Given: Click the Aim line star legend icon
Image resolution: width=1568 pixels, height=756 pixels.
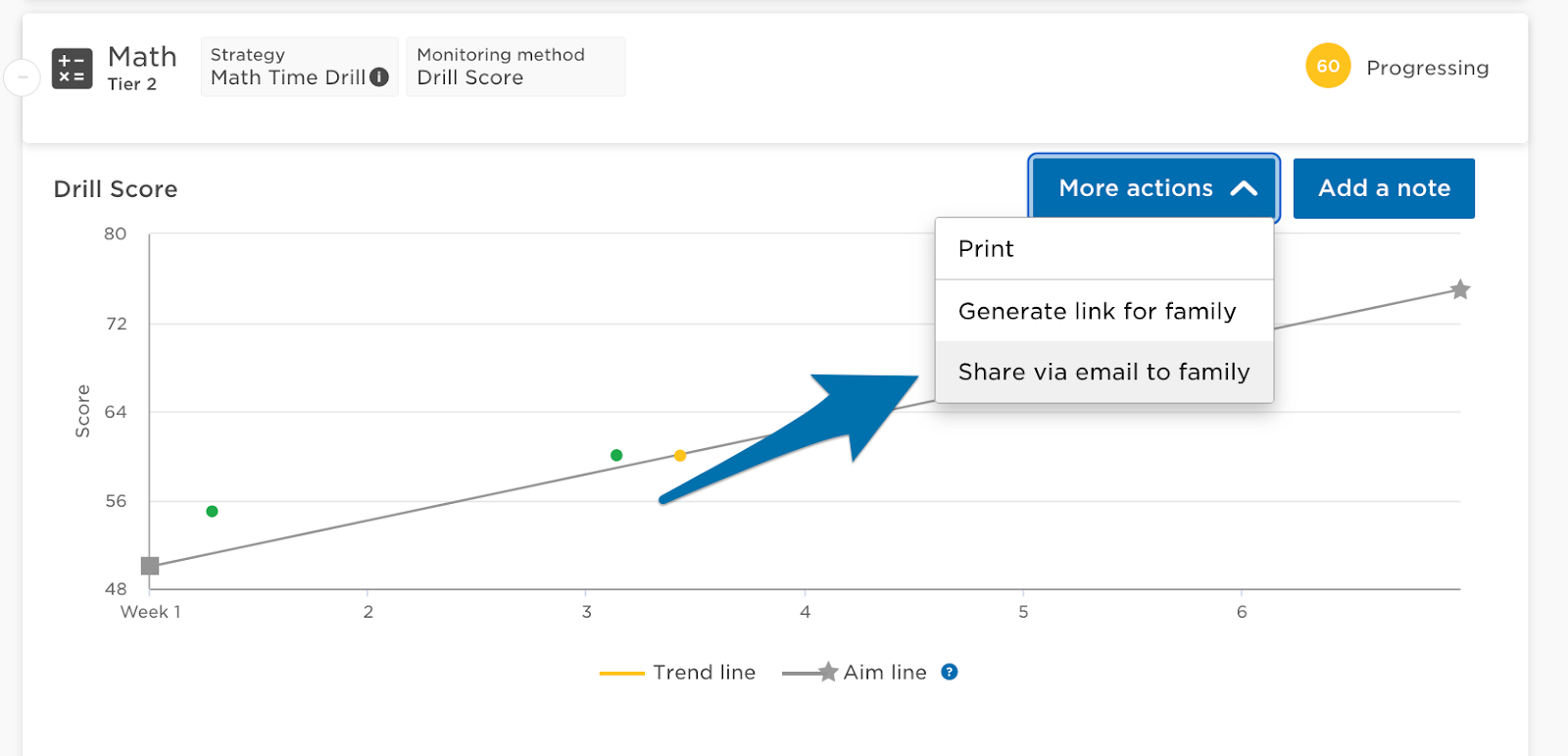Looking at the screenshot, I should pos(828,672).
